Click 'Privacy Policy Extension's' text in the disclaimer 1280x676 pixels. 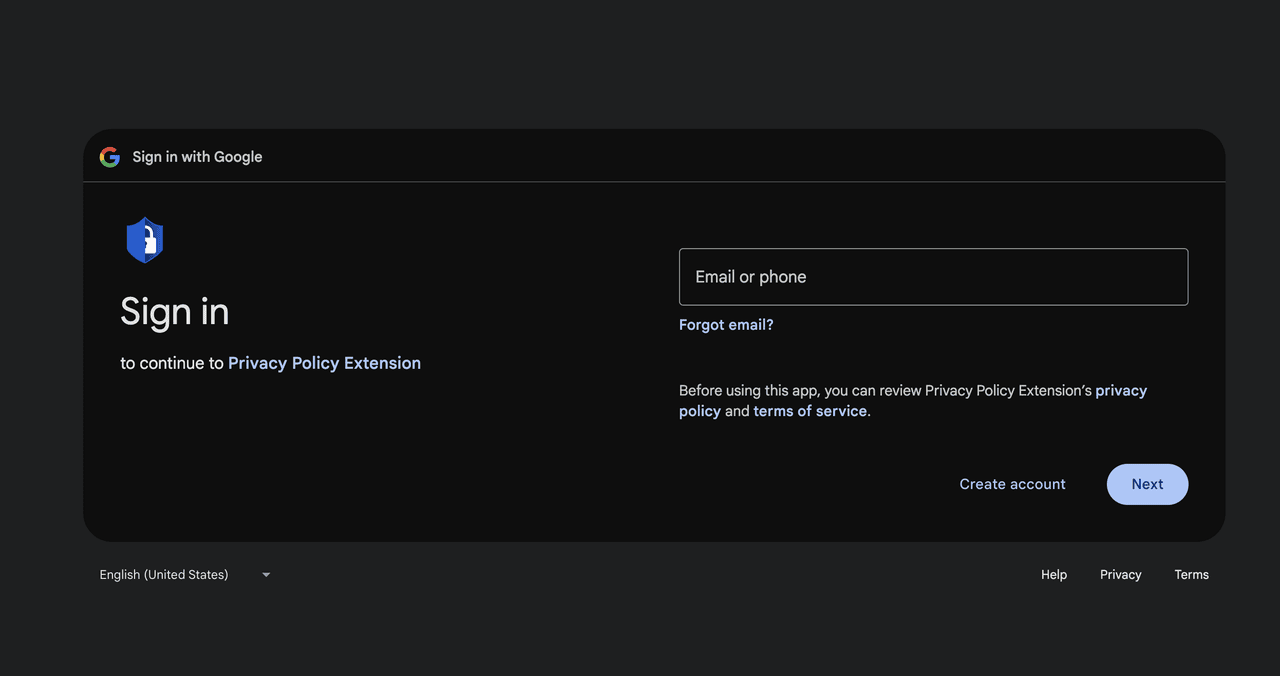(1008, 390)
